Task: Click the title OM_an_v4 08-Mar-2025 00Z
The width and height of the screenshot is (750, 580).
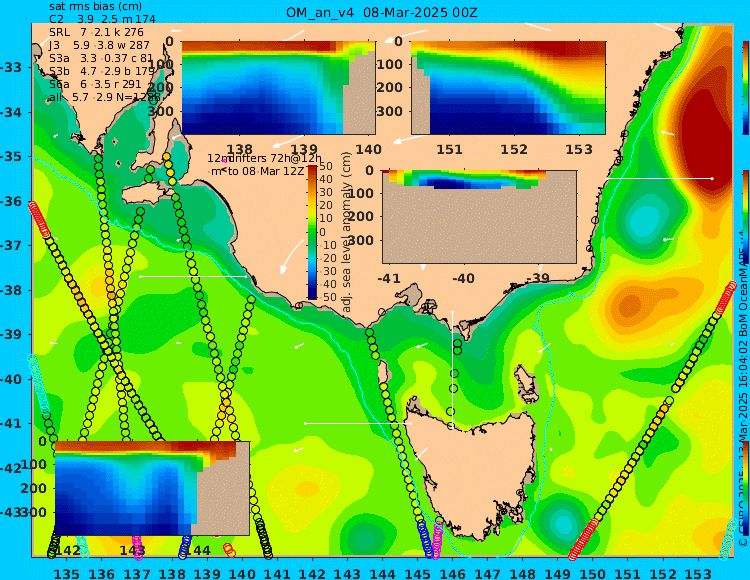Action: [382, 12]
